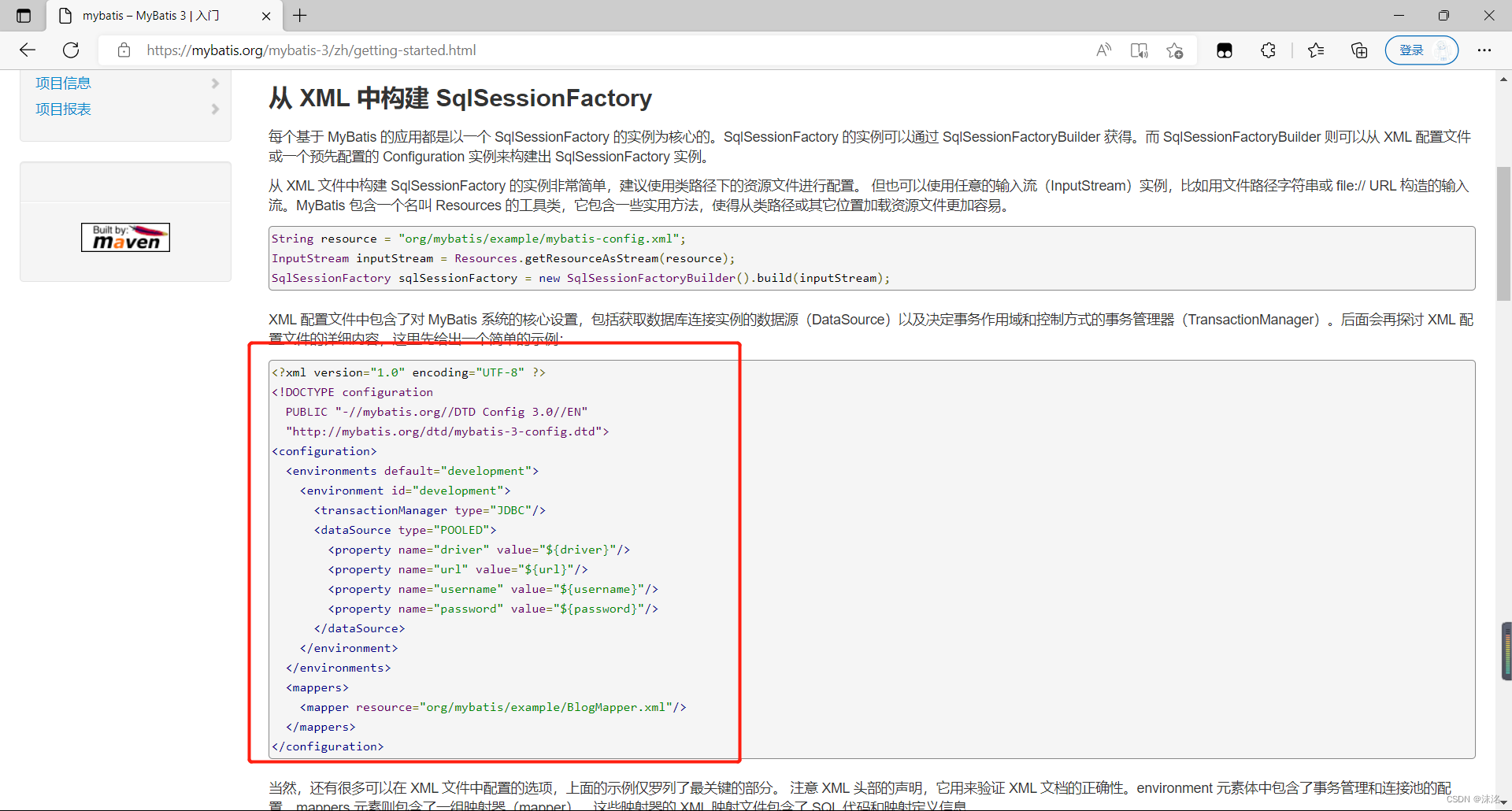Restore down the browser window
1512x811 pixels.
(1443, 16)
